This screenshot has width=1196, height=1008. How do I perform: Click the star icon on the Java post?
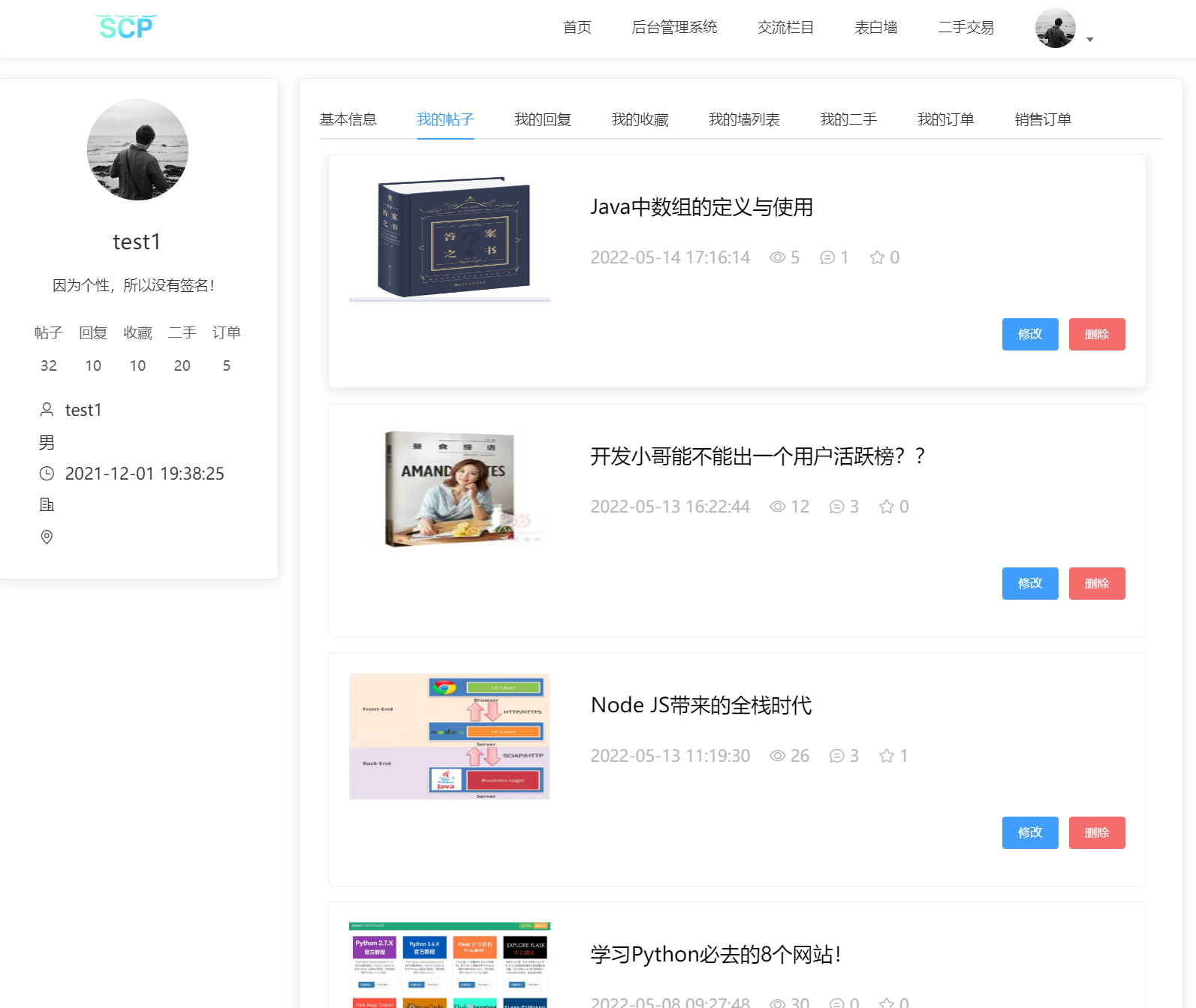tap(877, 257)
